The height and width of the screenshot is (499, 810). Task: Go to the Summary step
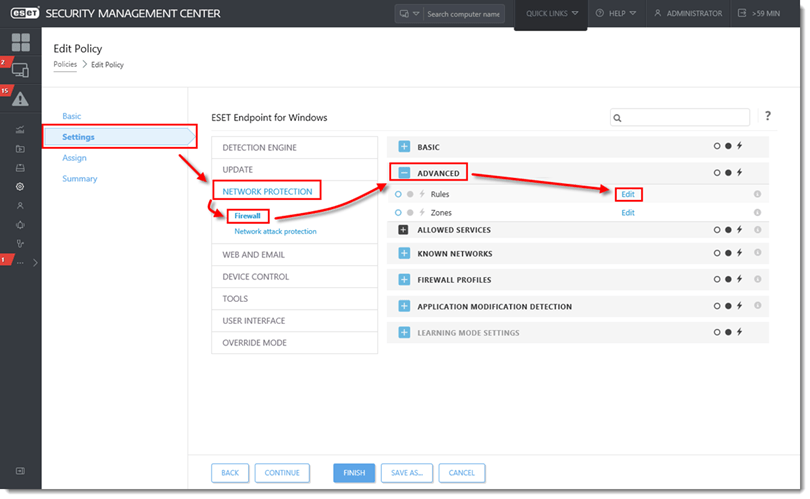pyautogui.click(x=80, y=178)
